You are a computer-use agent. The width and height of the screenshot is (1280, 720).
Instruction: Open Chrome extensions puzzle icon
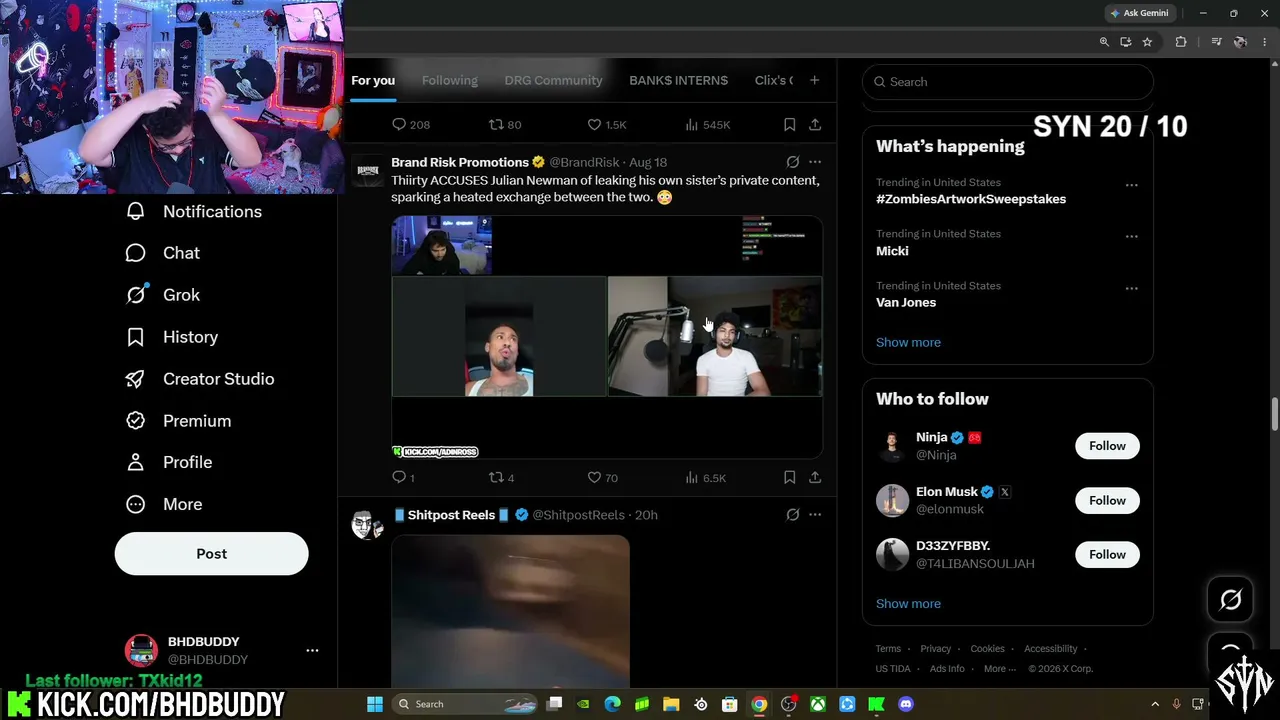coord(1181,42)
